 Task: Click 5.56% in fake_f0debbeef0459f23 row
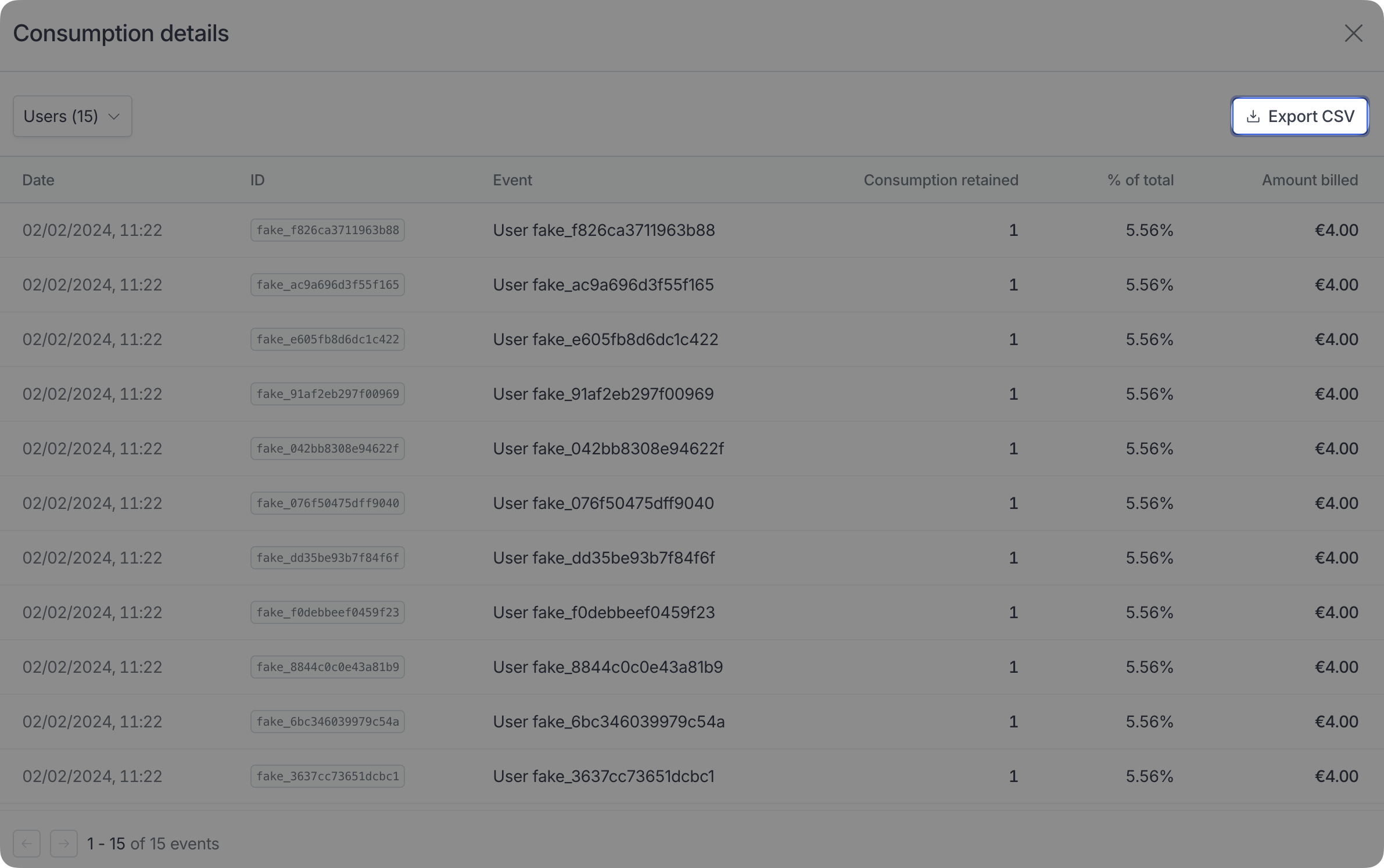(x=1149, y=612)
